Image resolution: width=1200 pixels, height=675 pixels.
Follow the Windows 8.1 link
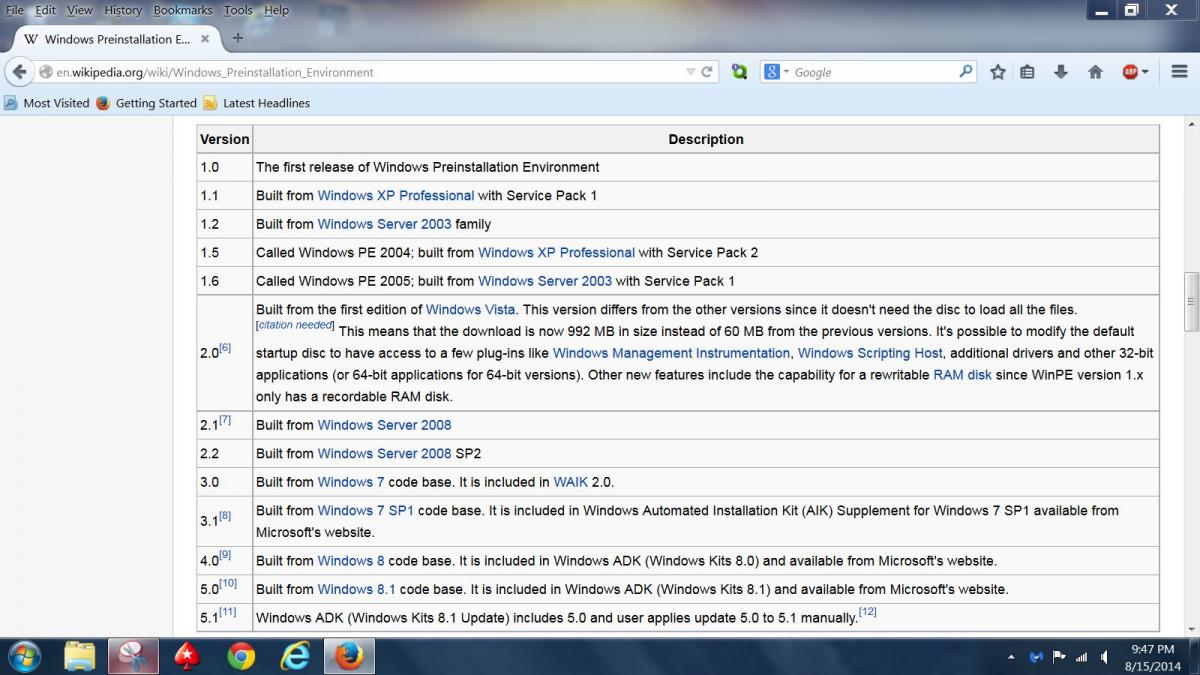tap(356, 589)
